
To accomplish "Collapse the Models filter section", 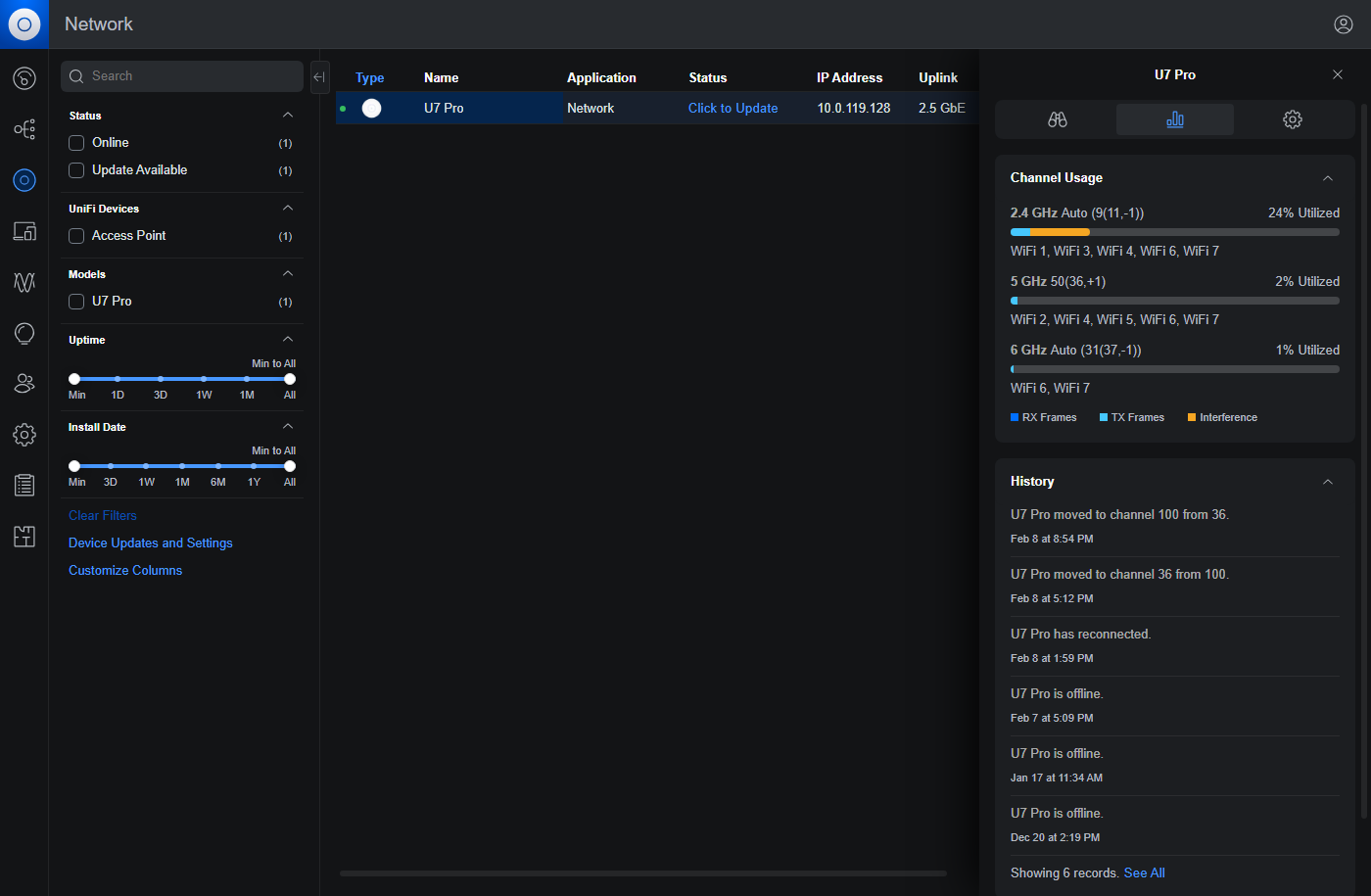I will (x=288, y=274).
